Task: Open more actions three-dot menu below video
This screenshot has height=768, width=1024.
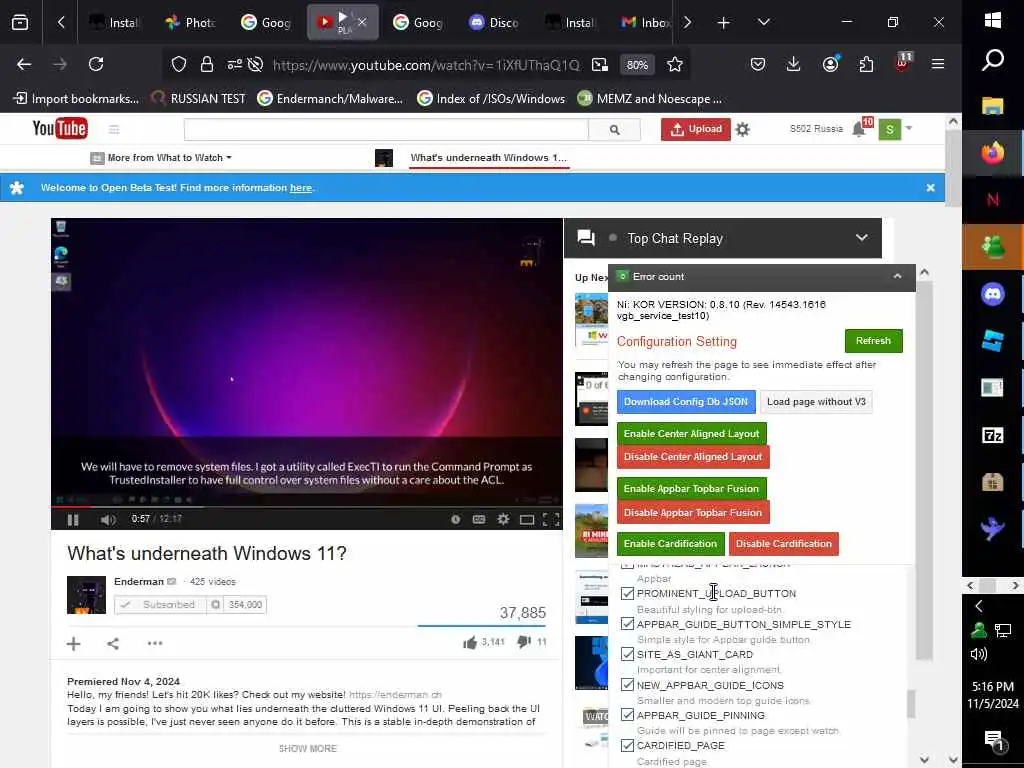Action: (x=155, y=643)
